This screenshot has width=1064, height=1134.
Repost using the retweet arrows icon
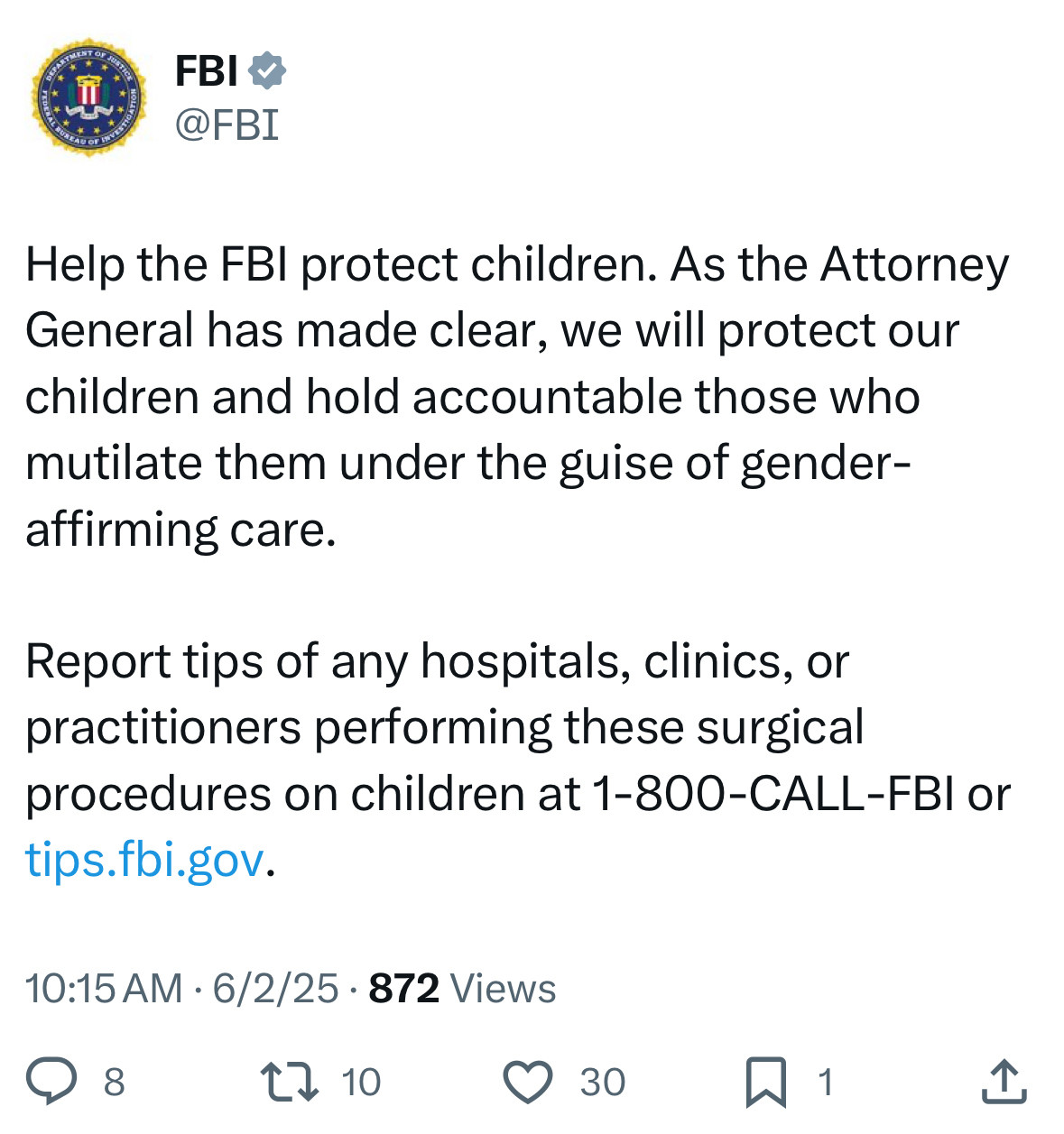click(289, 1082)
